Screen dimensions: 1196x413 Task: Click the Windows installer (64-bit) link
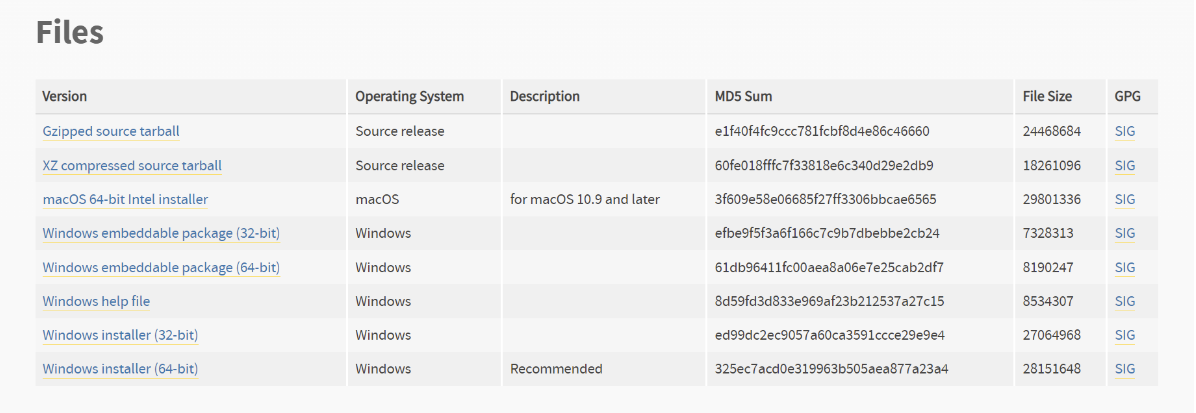click(120, 369)
